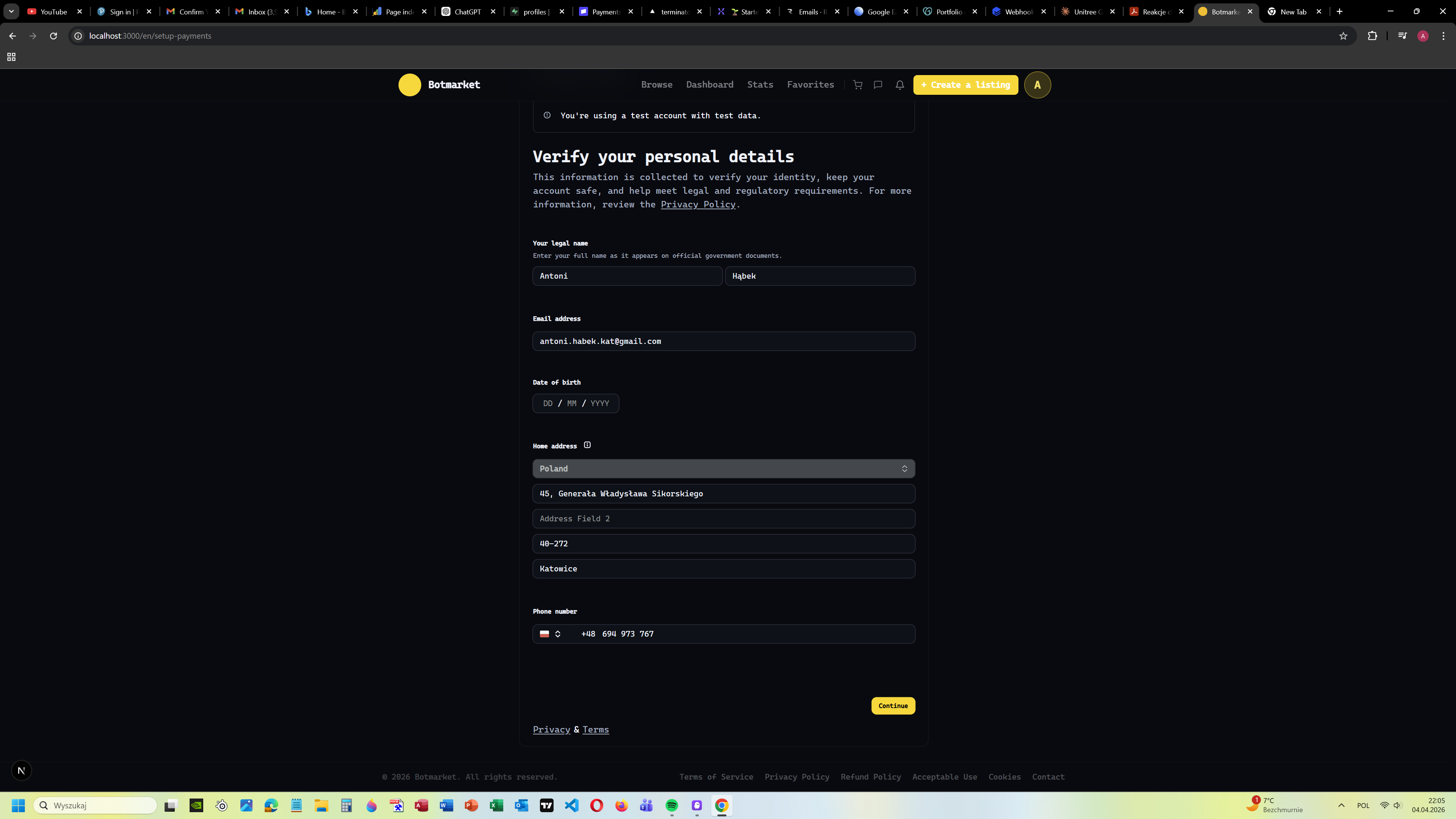This screenshot has width=1456, height=819.
Task: Click the Create a listing button
Action: tap(965, 85)
